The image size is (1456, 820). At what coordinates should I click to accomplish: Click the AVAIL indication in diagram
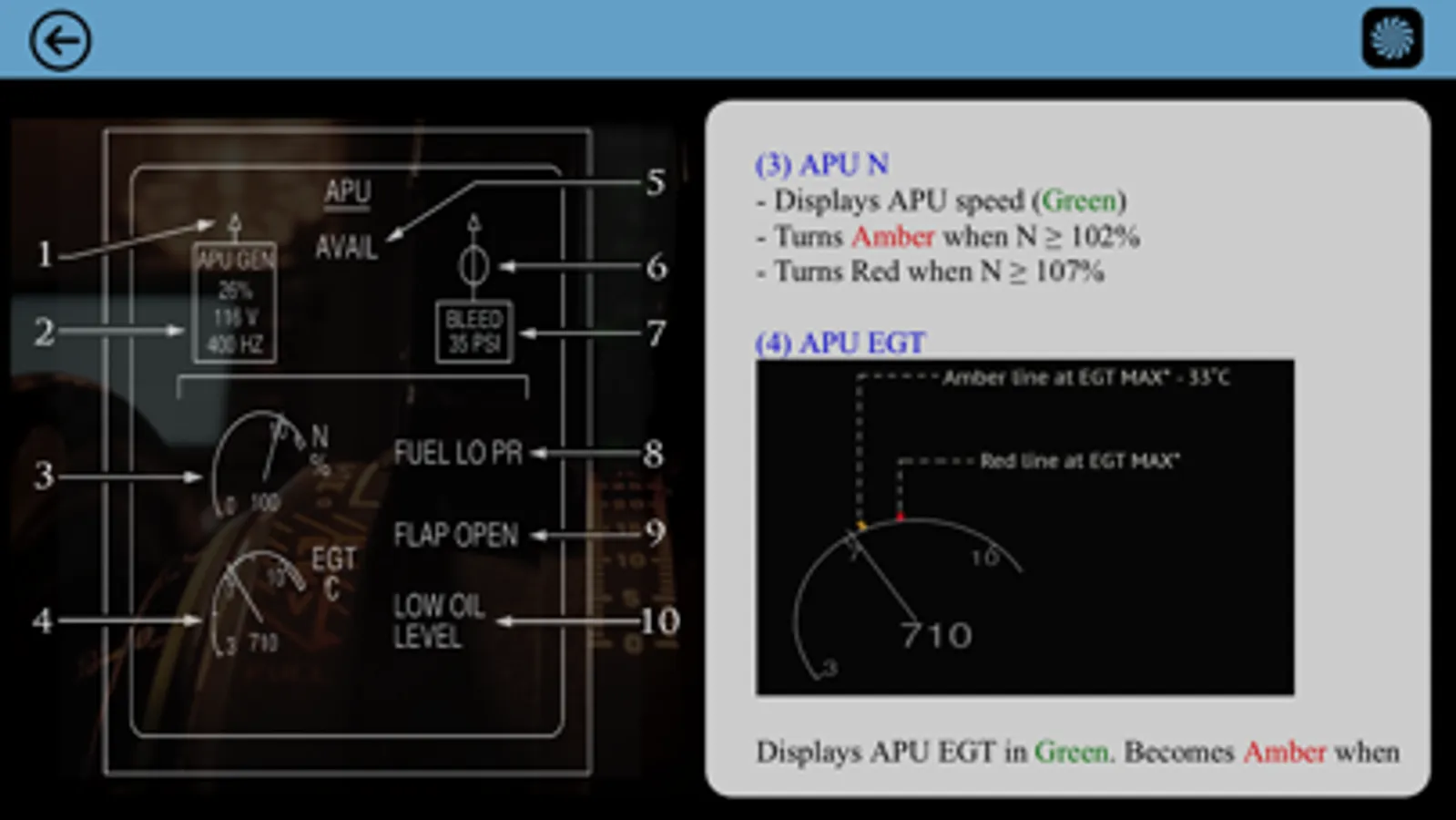pos(346,247)
